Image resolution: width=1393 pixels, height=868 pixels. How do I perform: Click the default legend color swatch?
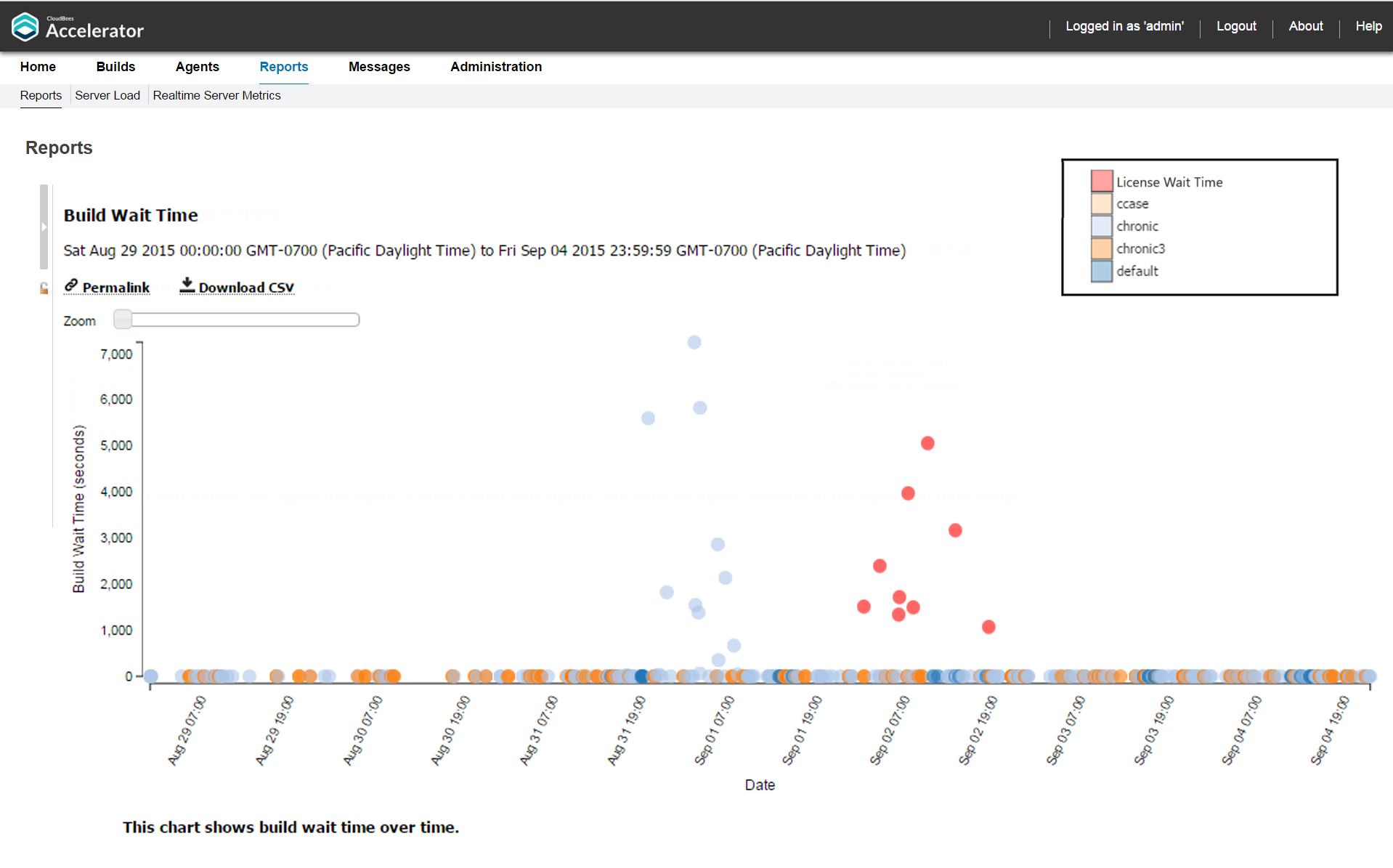pos(1102,271)
